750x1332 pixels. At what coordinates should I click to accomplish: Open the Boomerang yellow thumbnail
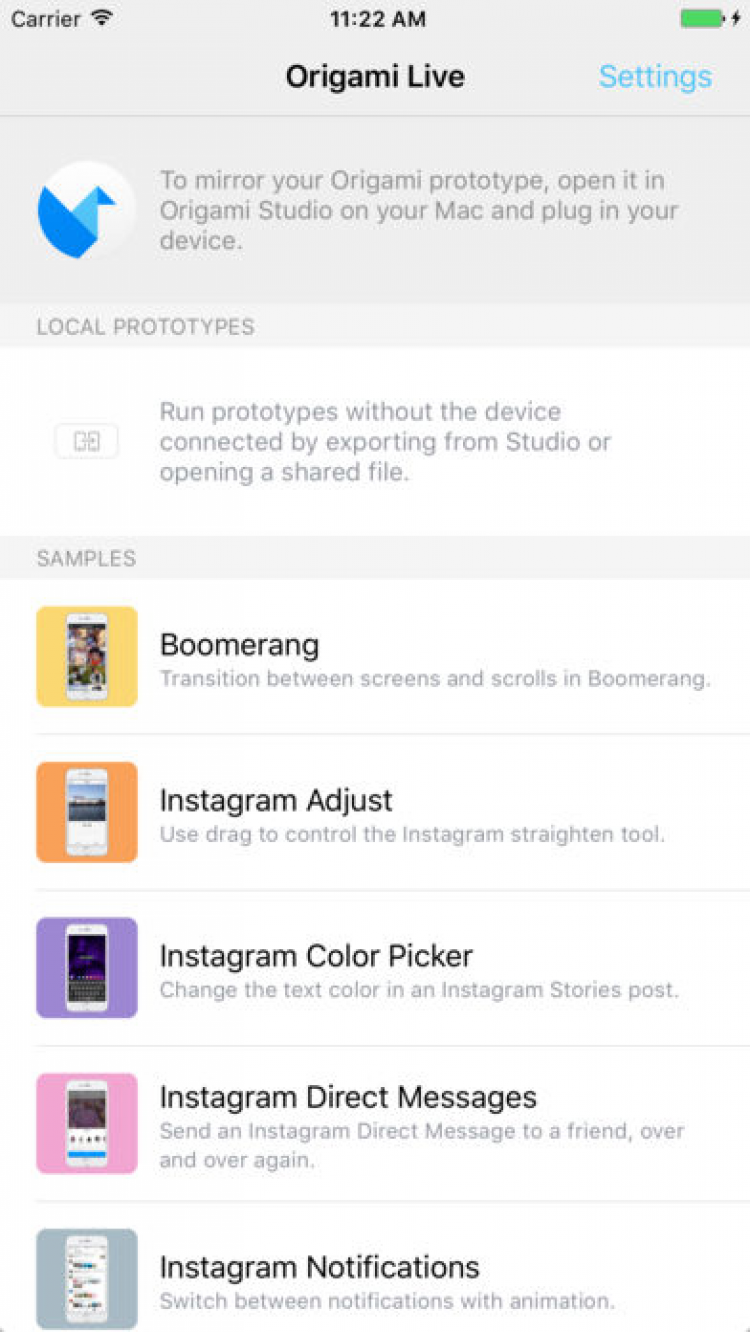click(87, 656)
